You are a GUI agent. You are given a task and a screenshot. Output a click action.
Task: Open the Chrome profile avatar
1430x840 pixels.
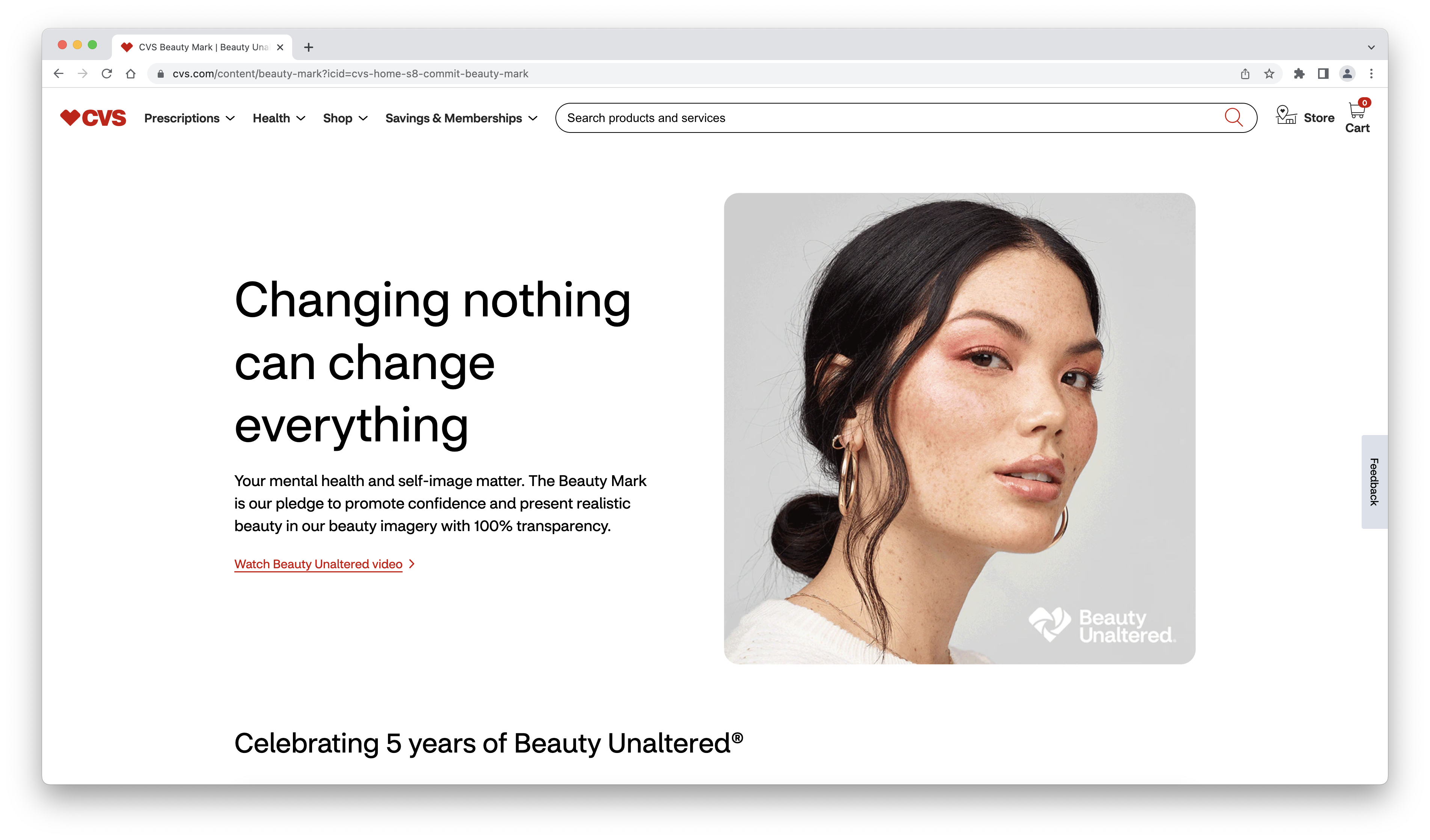[1347, 74]
